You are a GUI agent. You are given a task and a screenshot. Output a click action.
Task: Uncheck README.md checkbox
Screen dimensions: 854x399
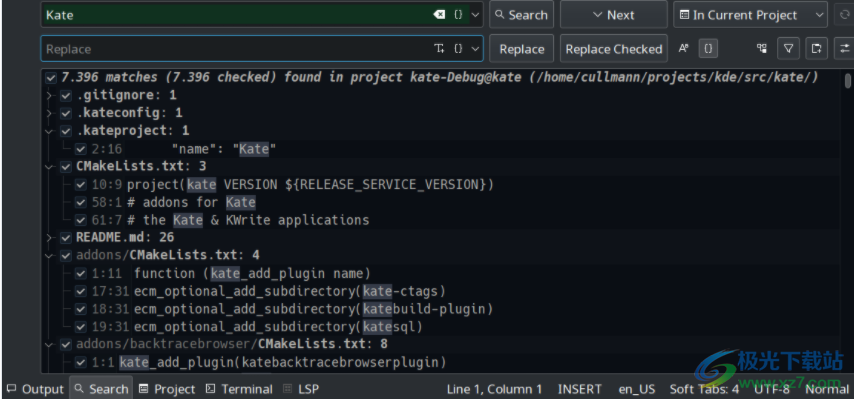tap(66, 237)
